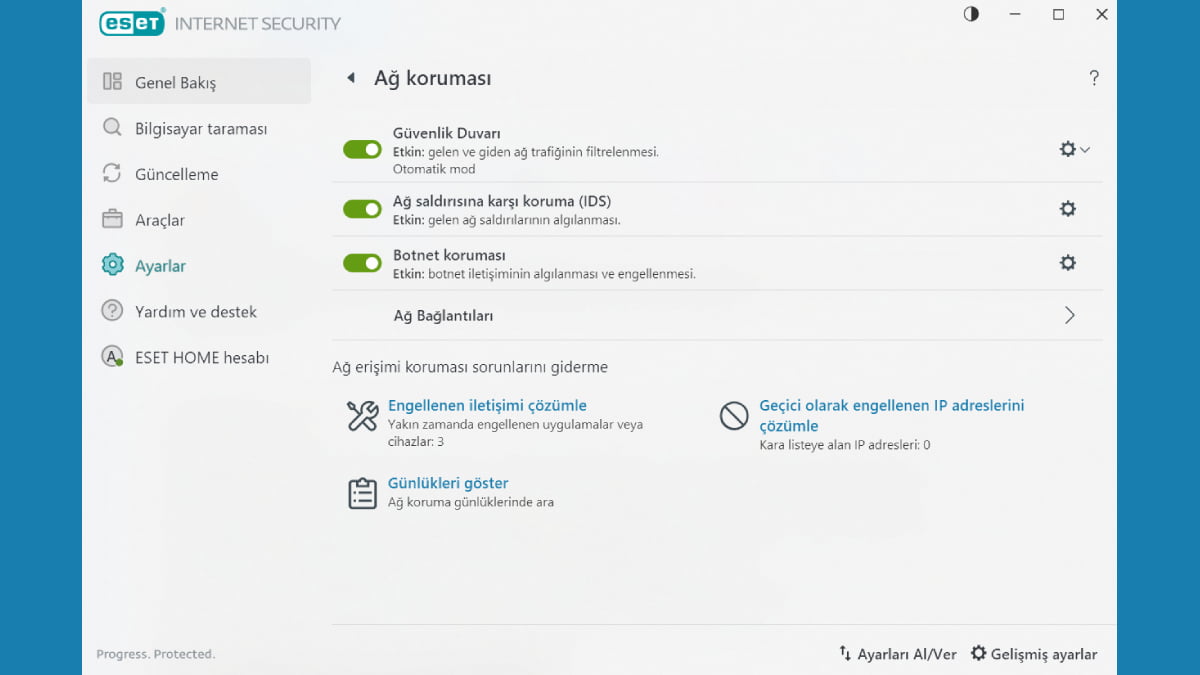Disable Botnet koruması protection
The height and width of the screenshot is (675, 1200).
coord(361,262)
